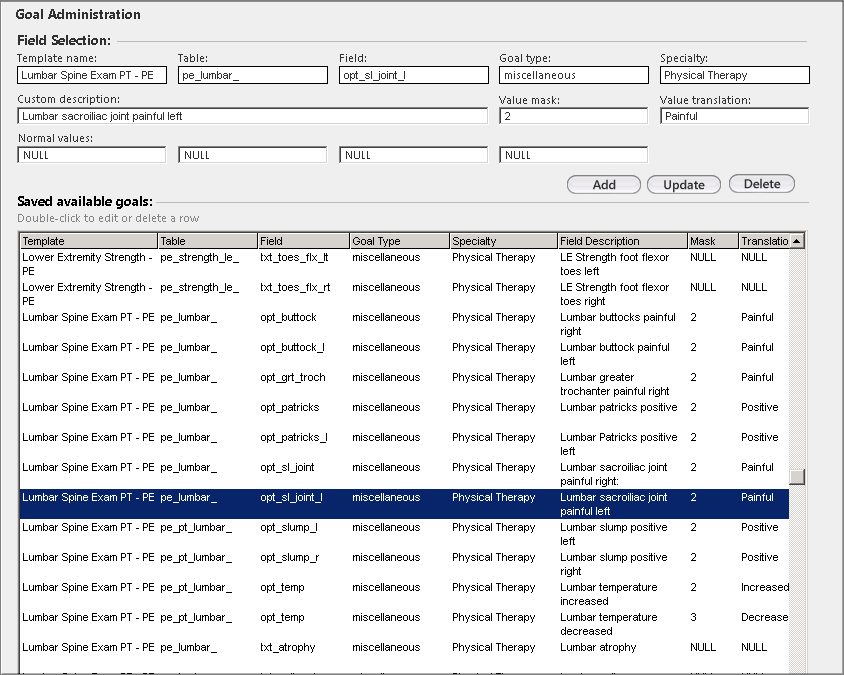Click 'LE Strength foot flexor toes right' description
The height and width of the screenshot is (675, 844).
pyautogui.click(x=615, y=294)
